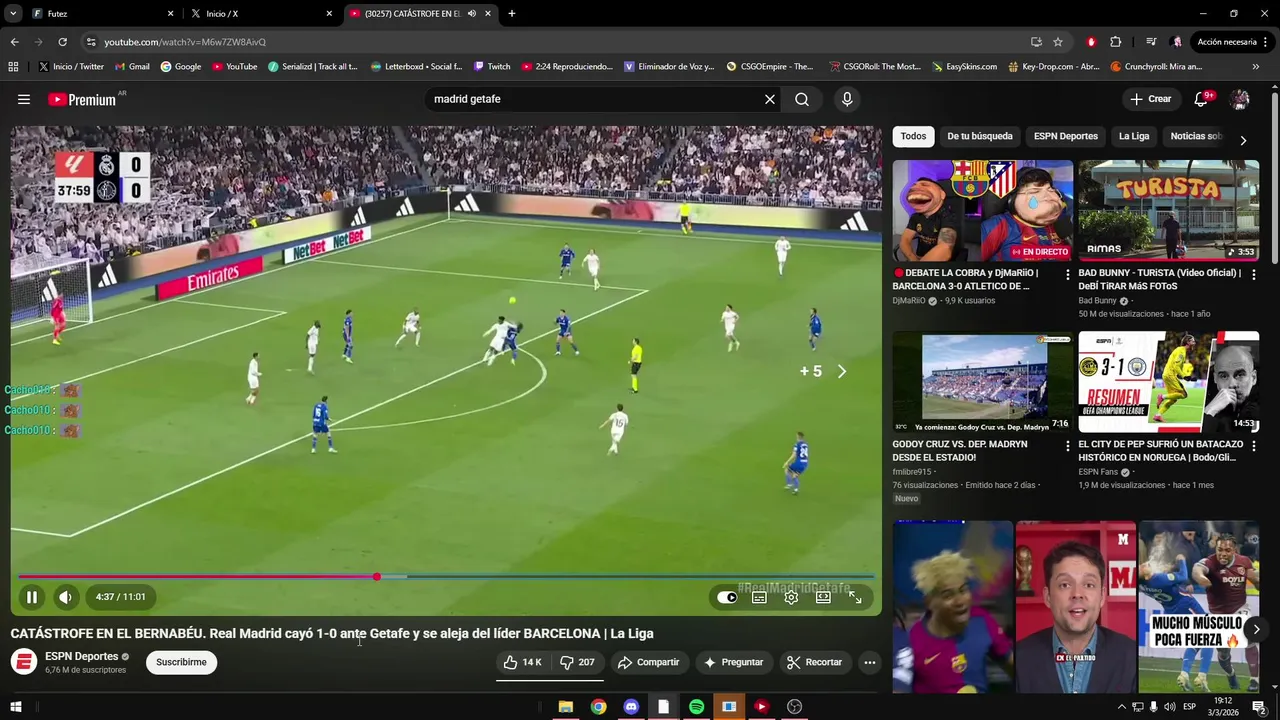Screen dimensions: 1280x720
Task: Open the 'DEBATE LA COBRA y DjMaRiiO' live thumbnail
Action: tap(983, 211)
